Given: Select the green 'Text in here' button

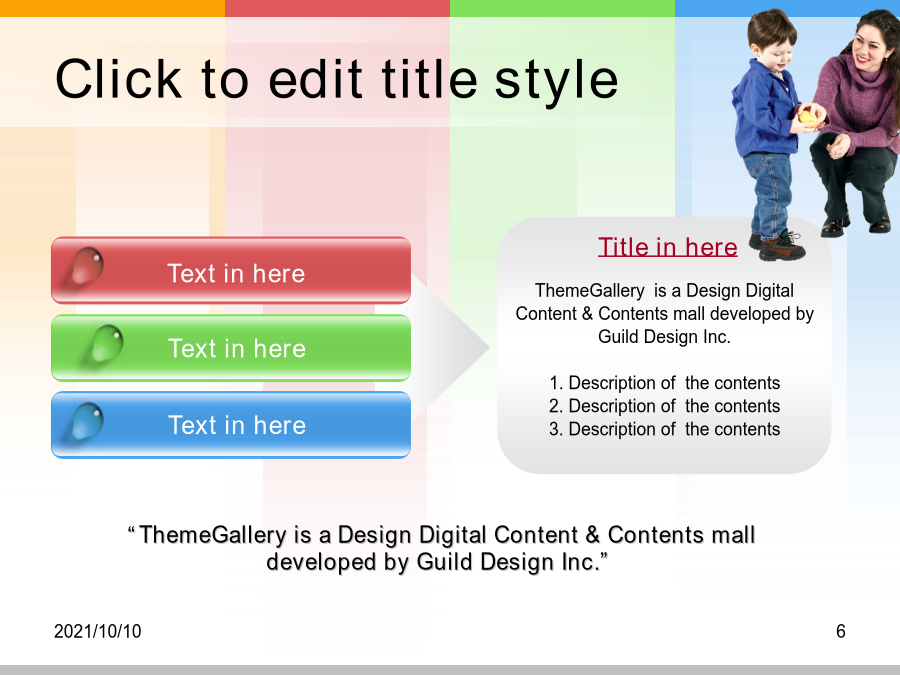Looking at the screenshot, I should 231,348.
